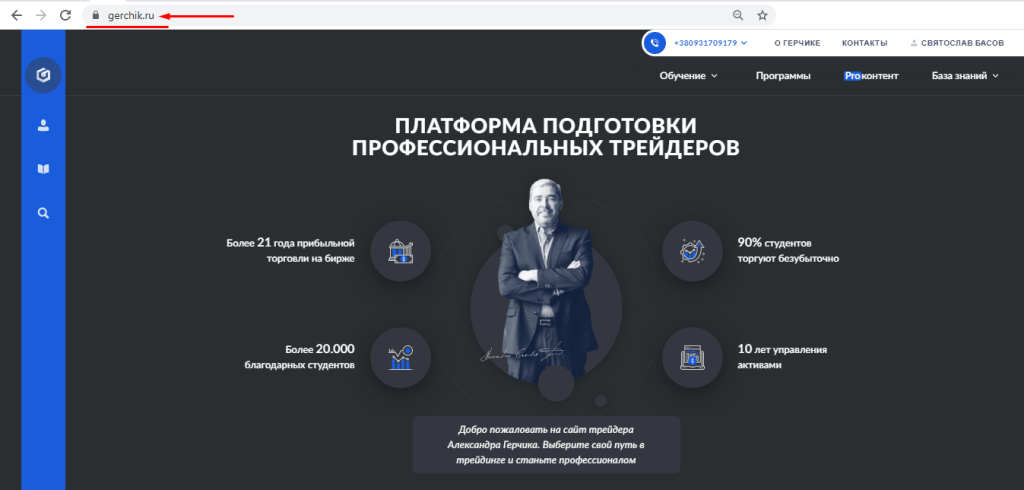Click the clock-arrow icon near 90% студентов

pos(692,251)
